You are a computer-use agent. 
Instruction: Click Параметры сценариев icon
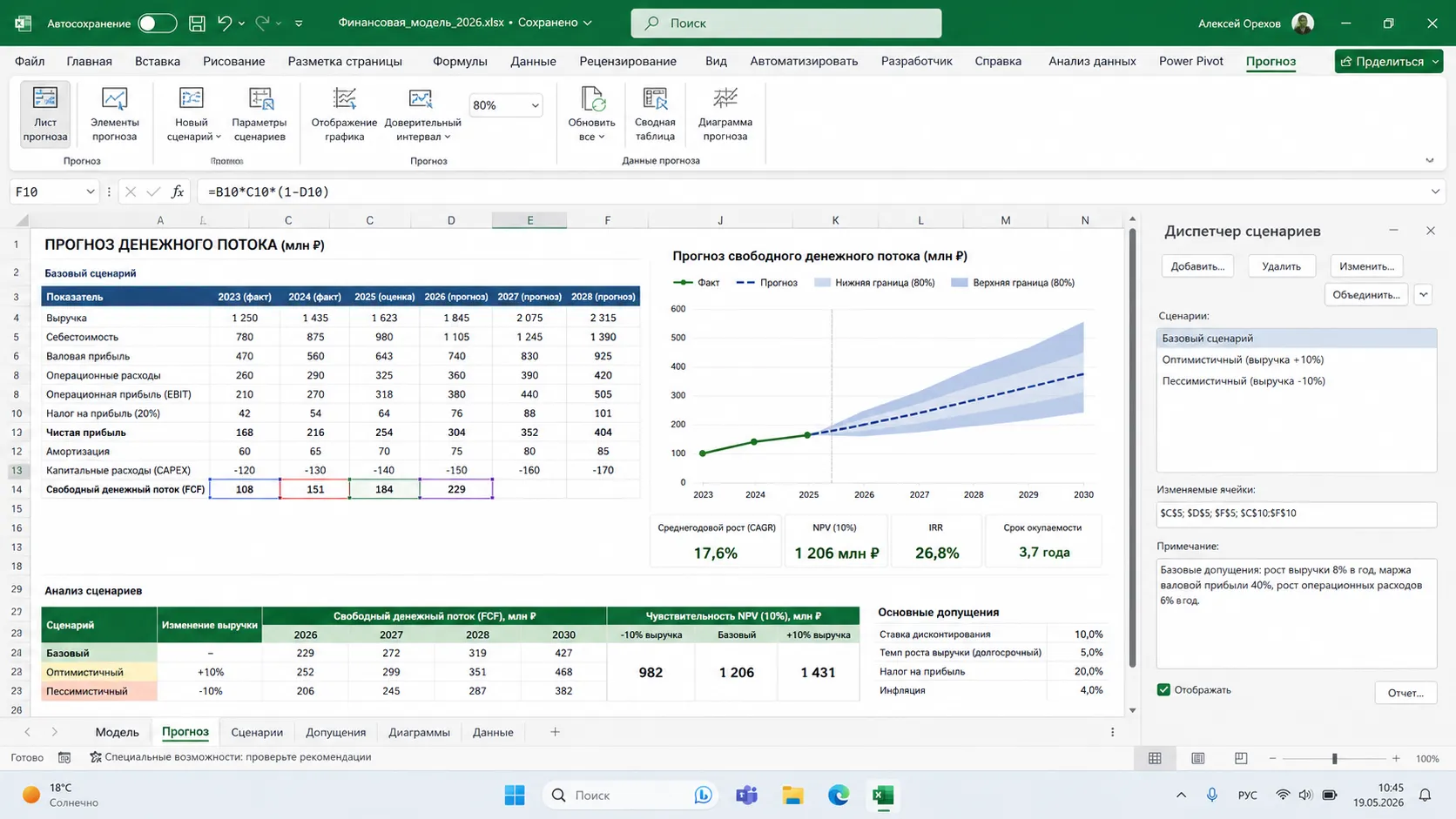click(x=260, y=114)
